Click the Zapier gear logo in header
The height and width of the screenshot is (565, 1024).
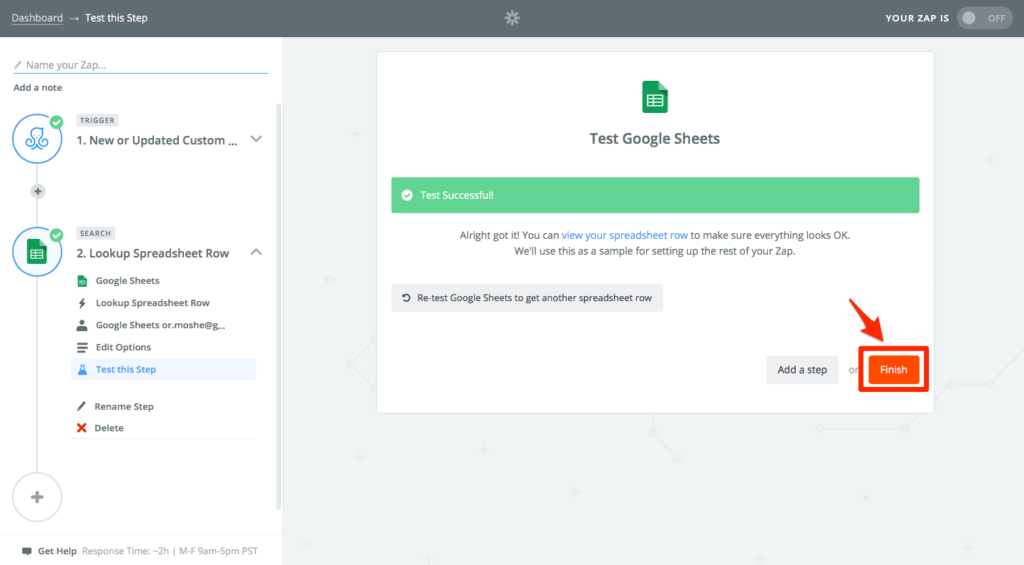[x=512, y=18]
